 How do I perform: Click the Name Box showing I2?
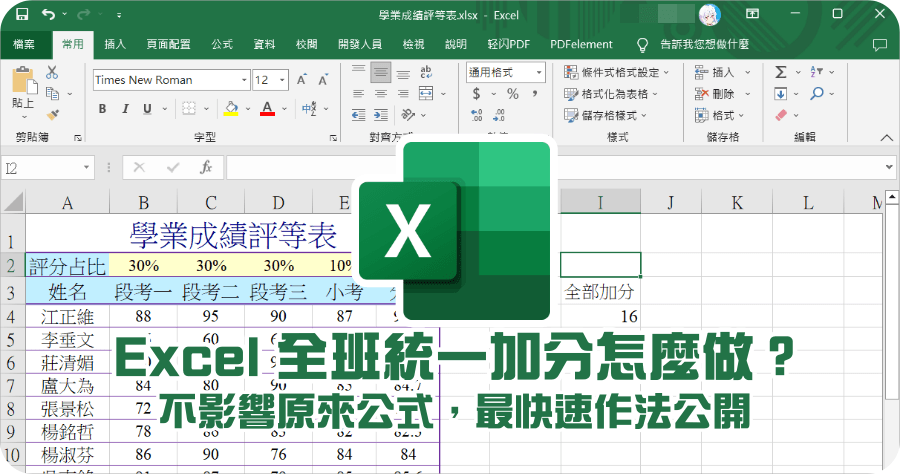(47, 168)
